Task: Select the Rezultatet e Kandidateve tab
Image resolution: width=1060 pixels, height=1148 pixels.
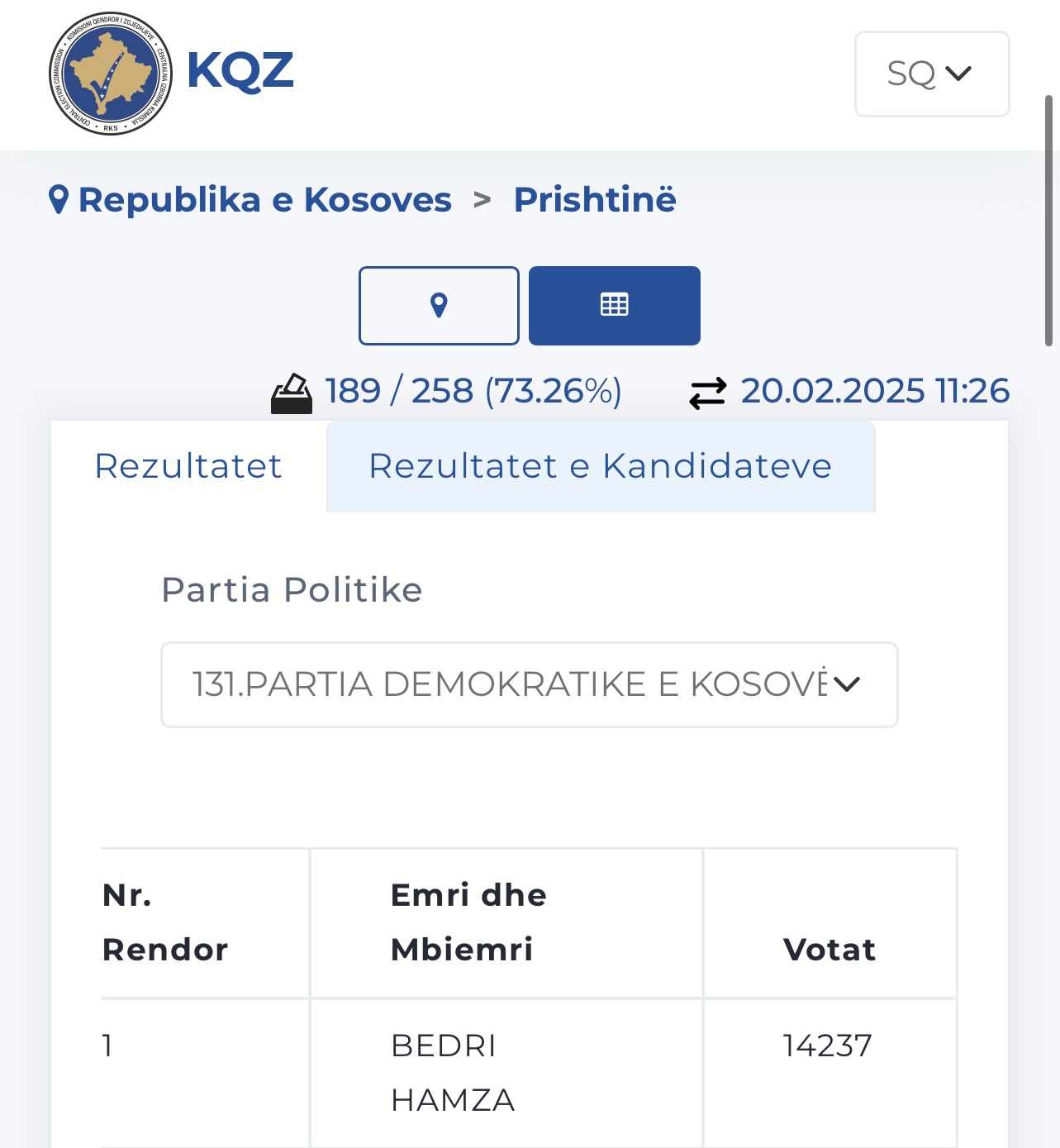Action: (x=600, y=466)
